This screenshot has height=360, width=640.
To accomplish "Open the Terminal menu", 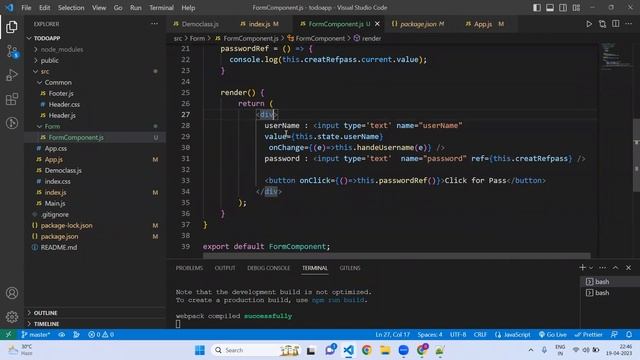I will coord(161,8).
